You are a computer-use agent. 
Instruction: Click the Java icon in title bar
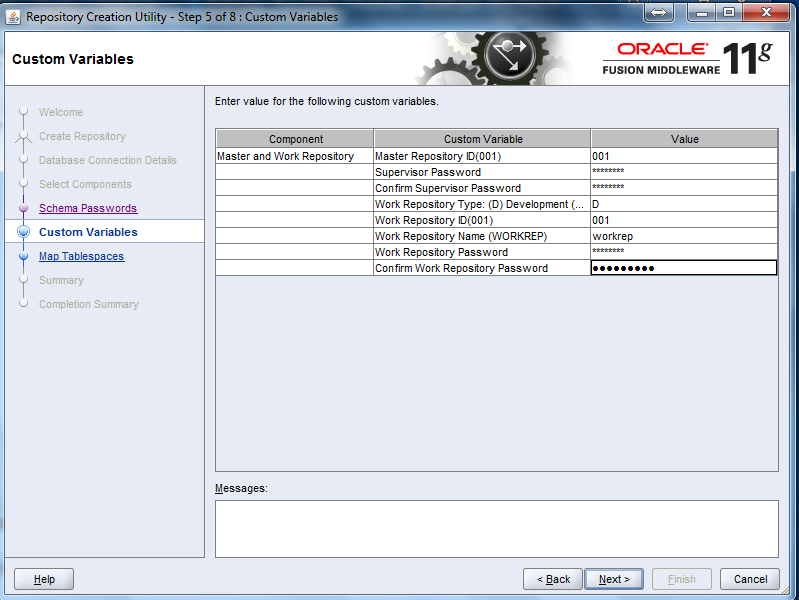pyautogui.click(x=13, y=17)
